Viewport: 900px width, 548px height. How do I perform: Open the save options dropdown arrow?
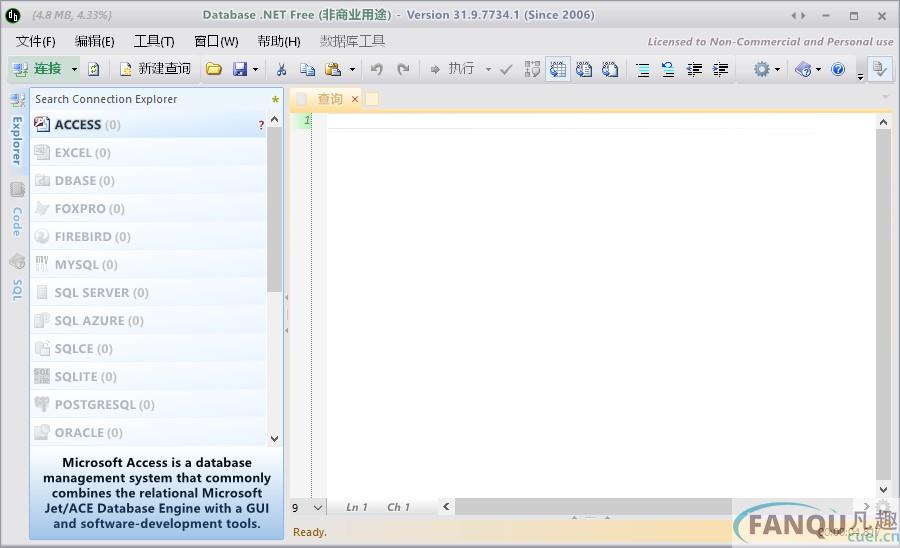[x=255, y=69]
